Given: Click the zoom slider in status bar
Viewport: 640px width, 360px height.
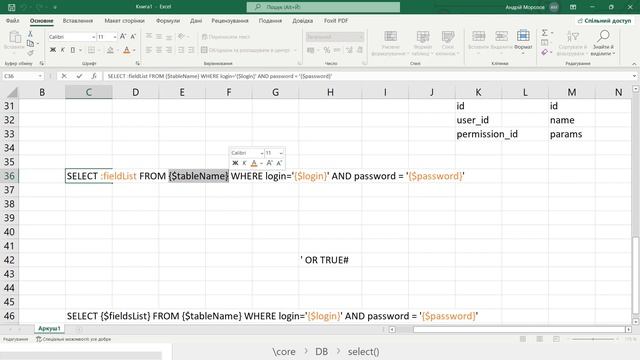Looking at the screenshot, I should (593, 339).
